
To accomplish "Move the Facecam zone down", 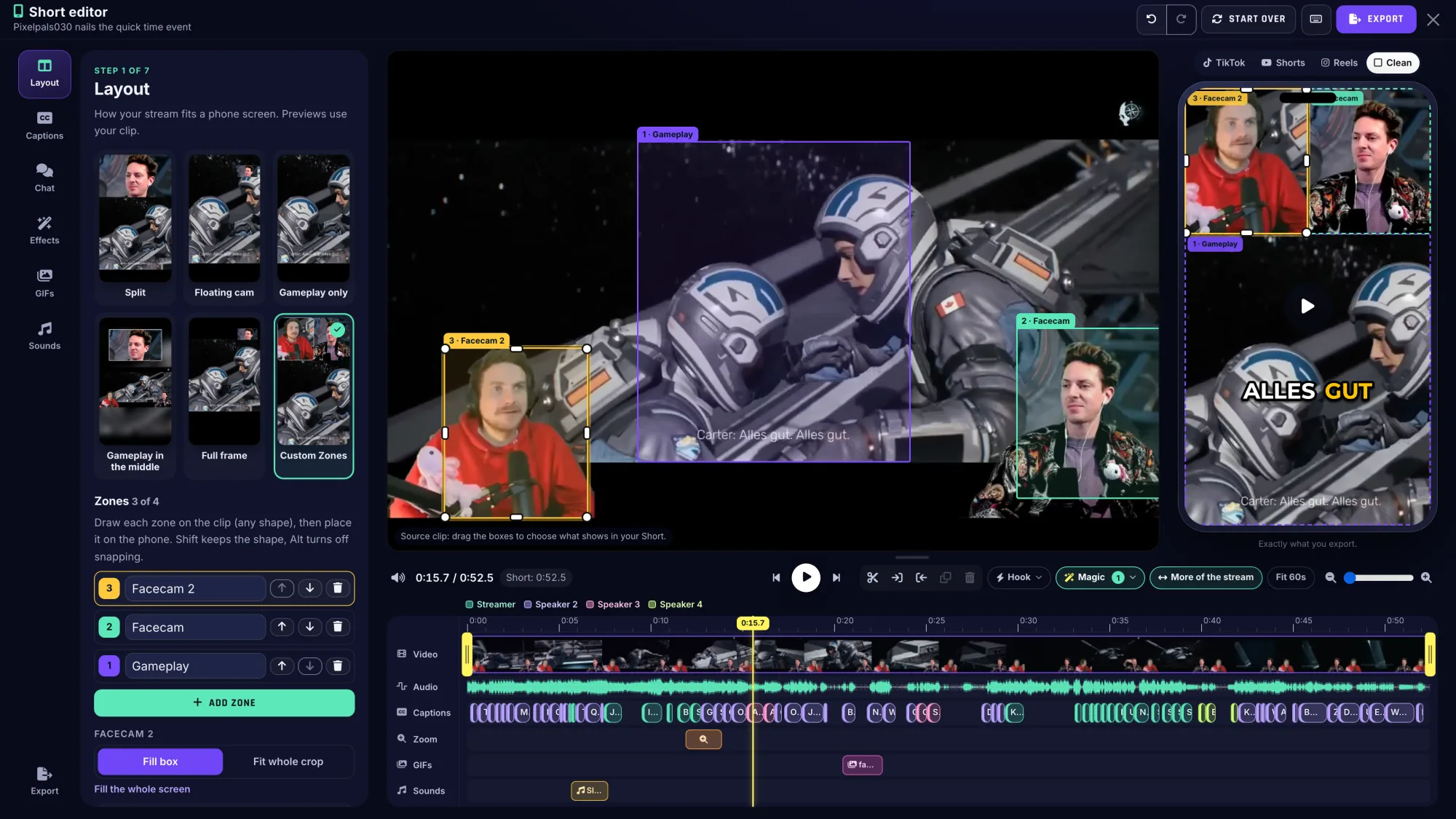I will point(310,627).
